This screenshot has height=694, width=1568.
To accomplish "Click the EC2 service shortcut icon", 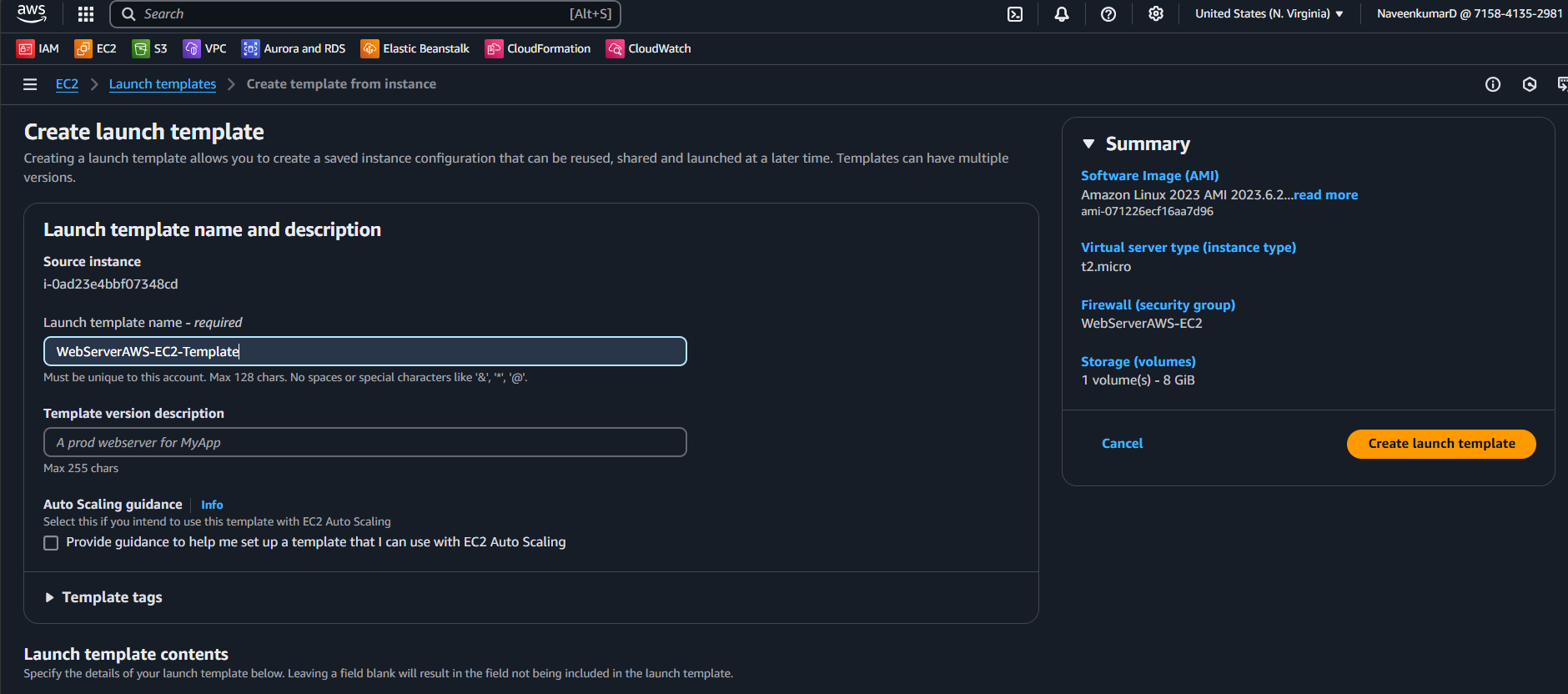I will coord(83,49).
